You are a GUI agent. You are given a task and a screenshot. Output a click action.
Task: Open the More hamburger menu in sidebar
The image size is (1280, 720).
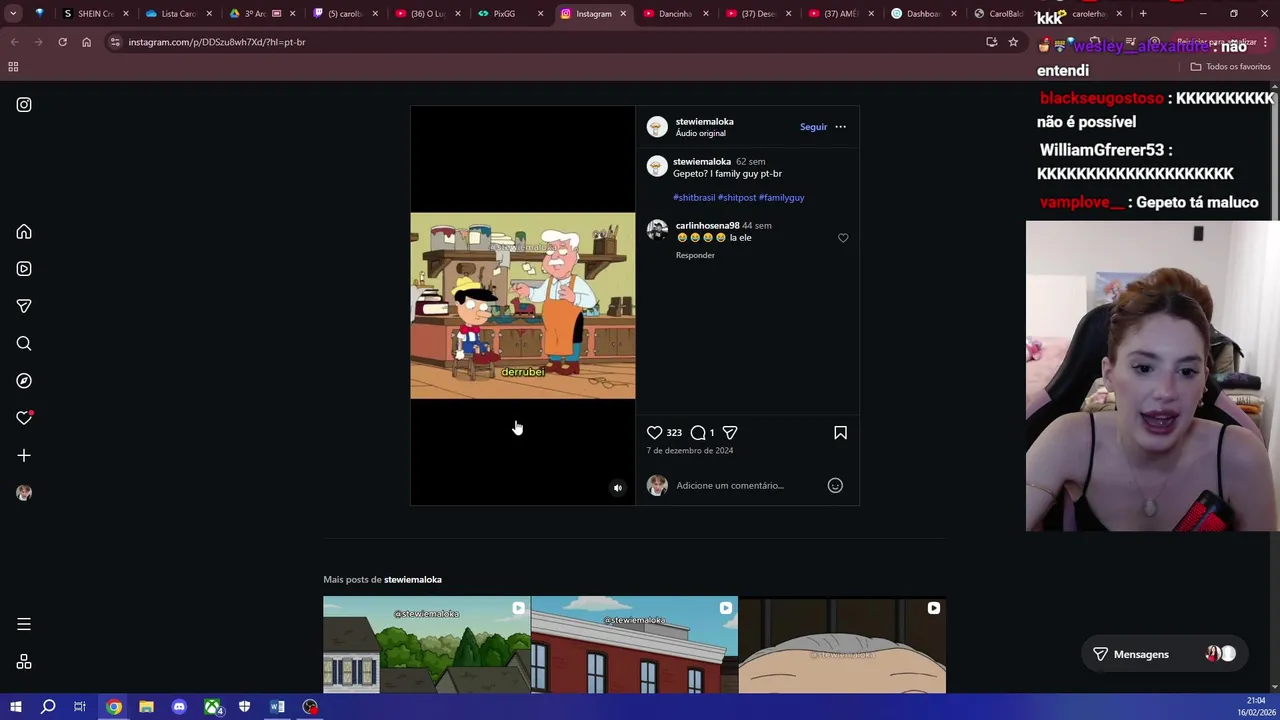click(24, 624)
